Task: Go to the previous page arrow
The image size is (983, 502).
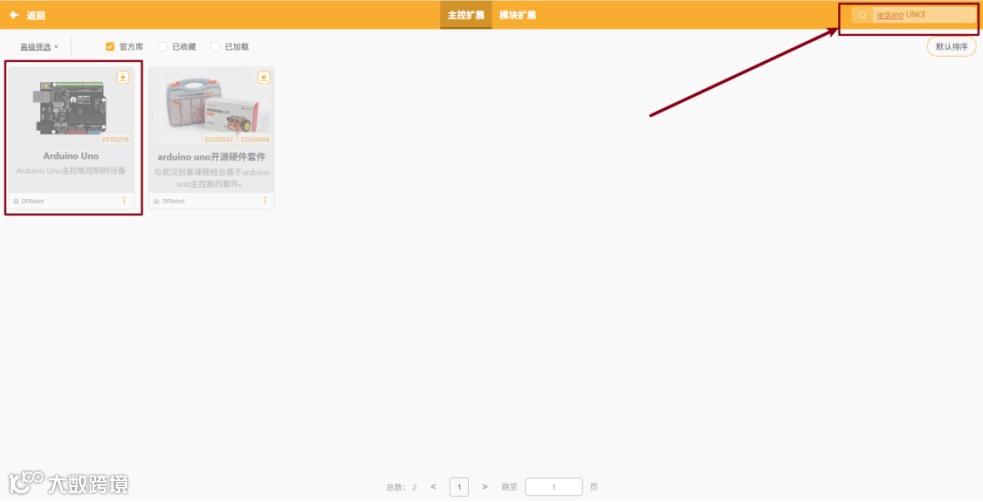Action: point(433,487)
